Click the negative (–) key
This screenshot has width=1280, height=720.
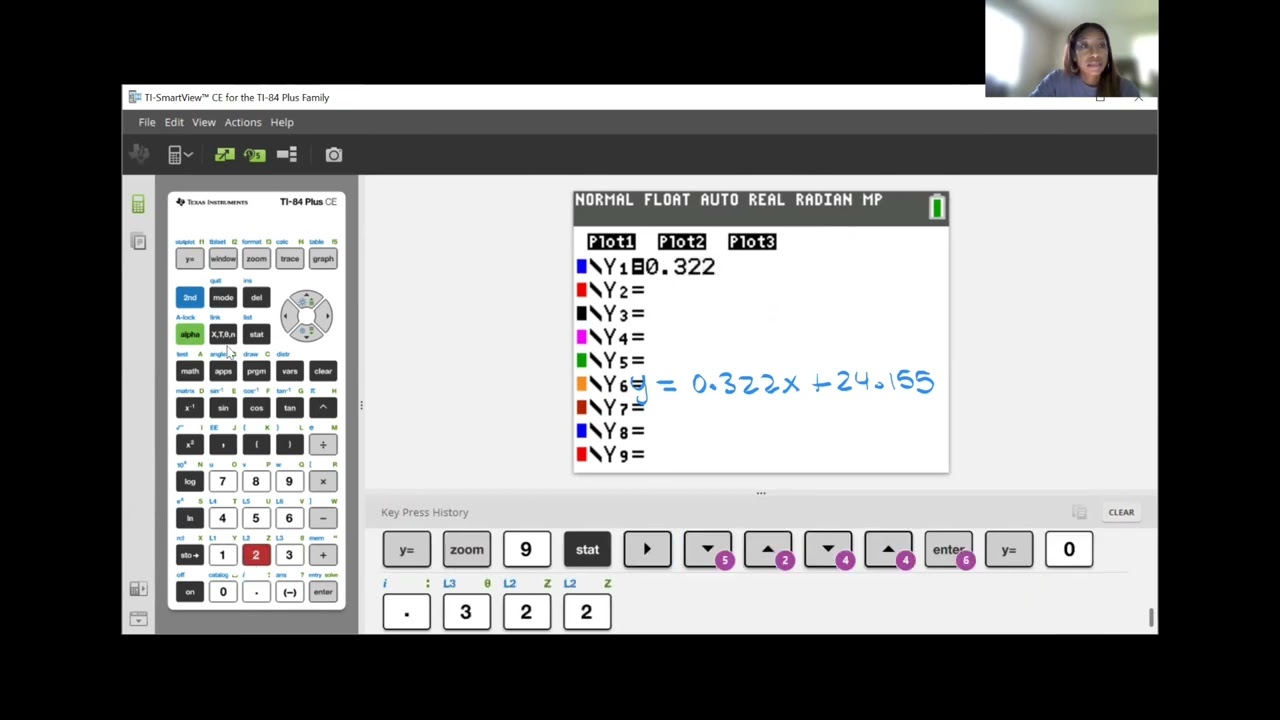click(290, 592)
